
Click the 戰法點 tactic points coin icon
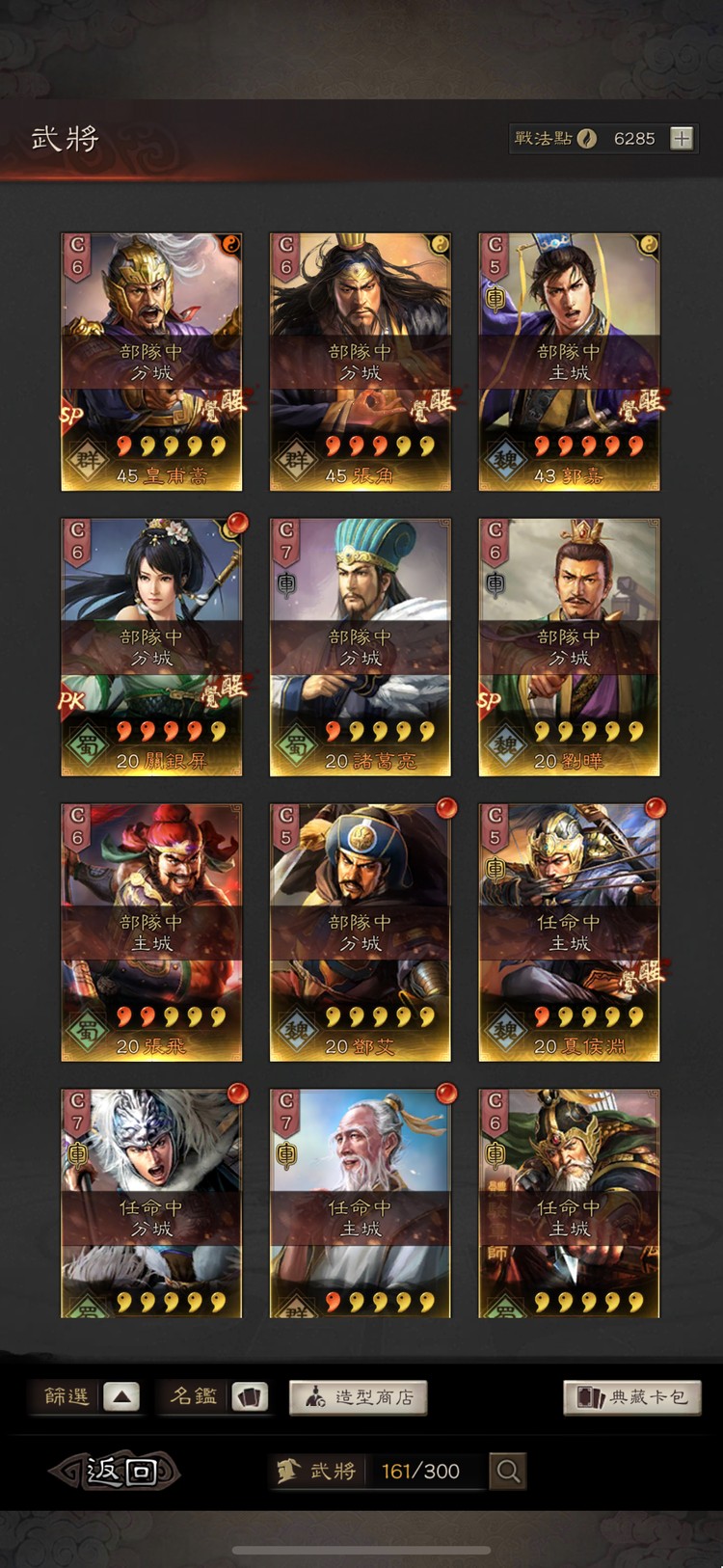[587, 139]
